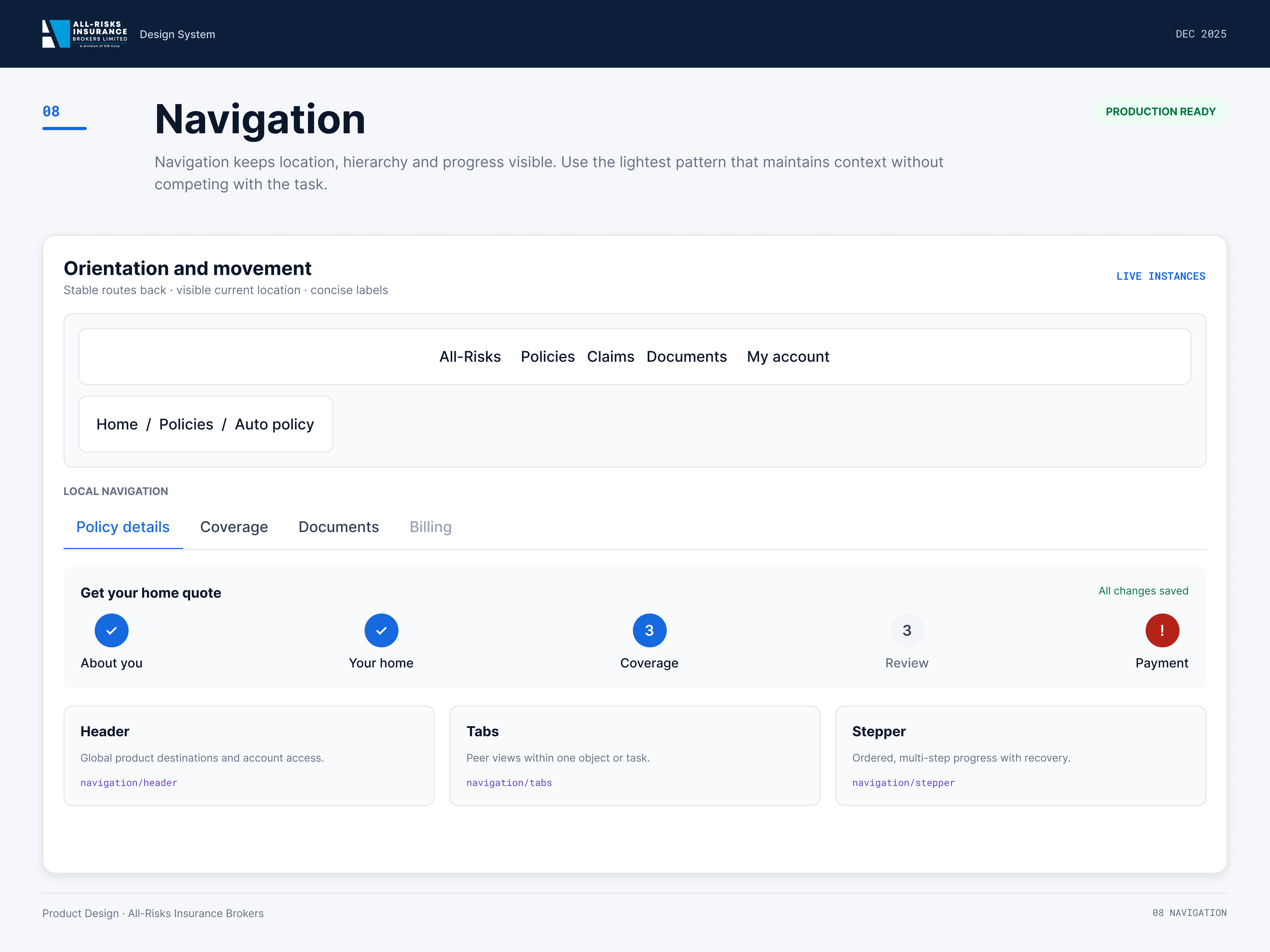Click the navigation/header code token
This screenshot has width=1270, height=952.
coord(129,783)
